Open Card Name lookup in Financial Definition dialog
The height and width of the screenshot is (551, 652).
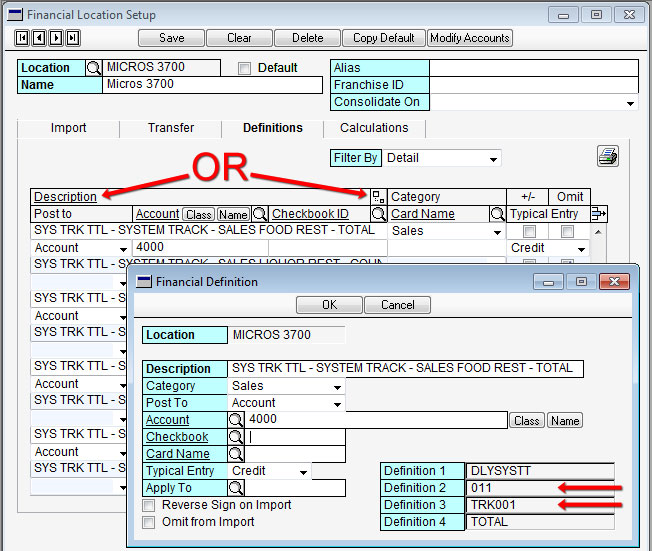click(x=236, y=454)
